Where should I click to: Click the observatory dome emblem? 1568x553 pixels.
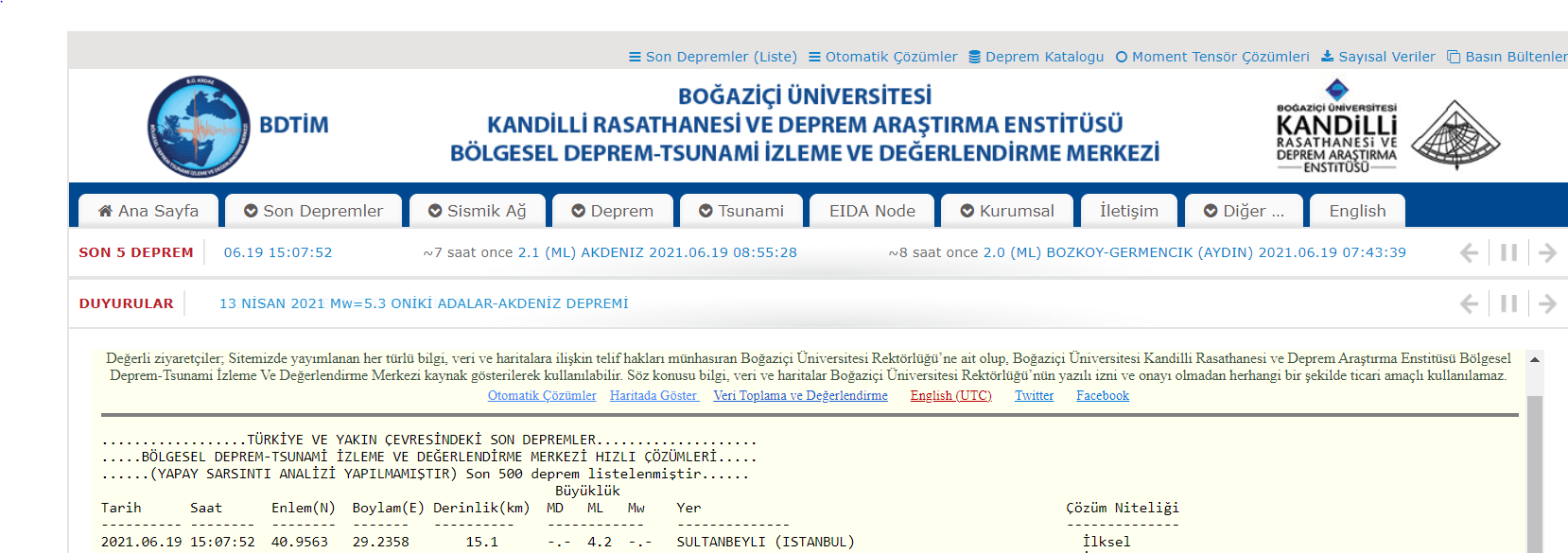click(x=1455, y=134)
